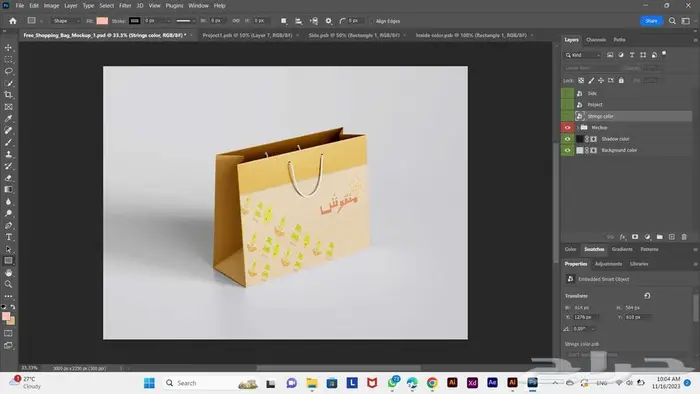Click the Stroke color swatch
Image resolution: width=700 pixels, height=394 pixels.
coord(134,21)
